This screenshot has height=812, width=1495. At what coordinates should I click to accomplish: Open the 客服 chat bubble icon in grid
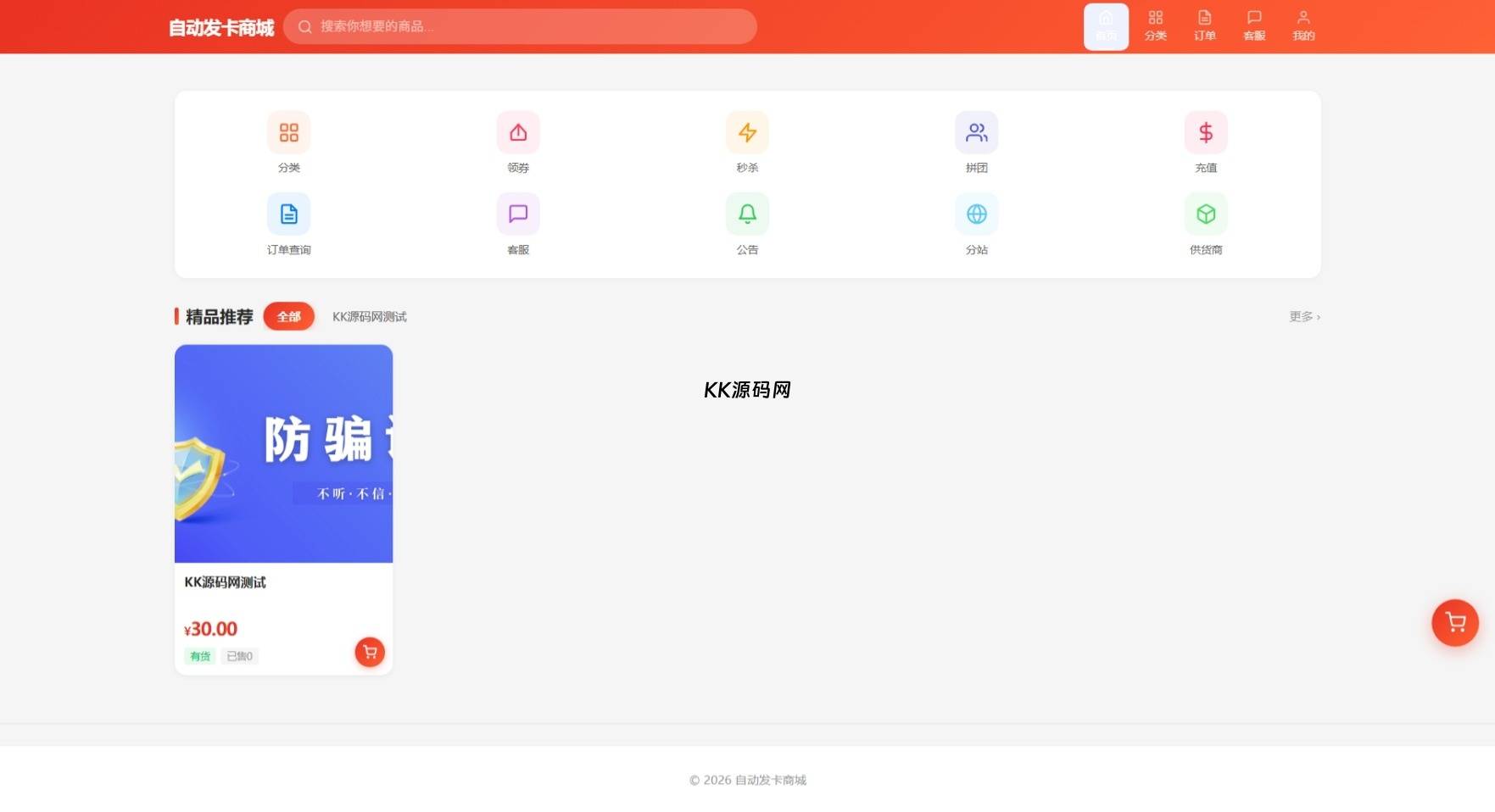(x=517, y=214)
